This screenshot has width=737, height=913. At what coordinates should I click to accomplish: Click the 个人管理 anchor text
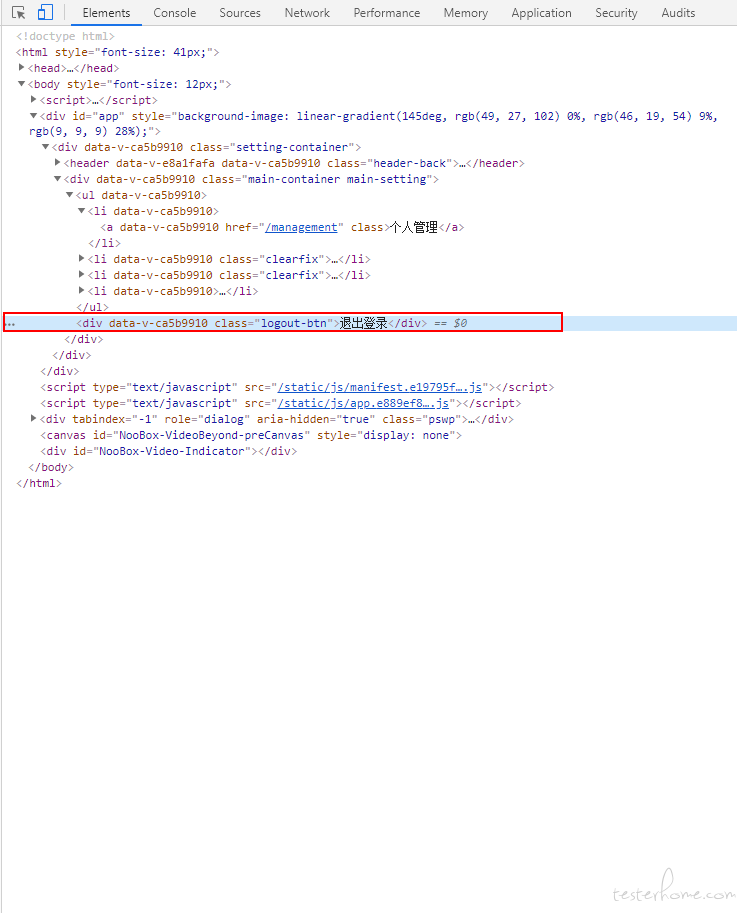click(414, 227)
